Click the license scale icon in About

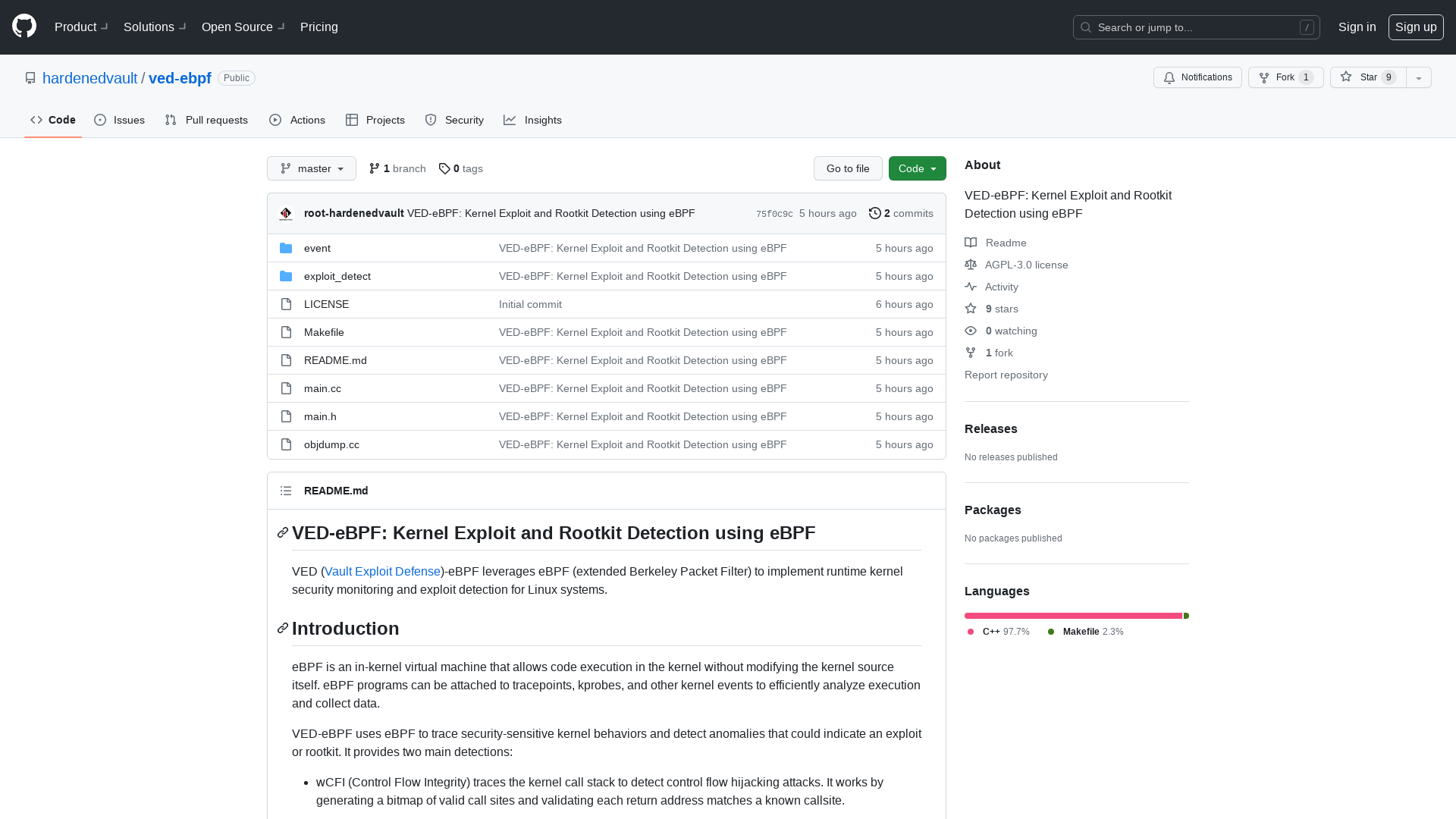tap(971, 265)
